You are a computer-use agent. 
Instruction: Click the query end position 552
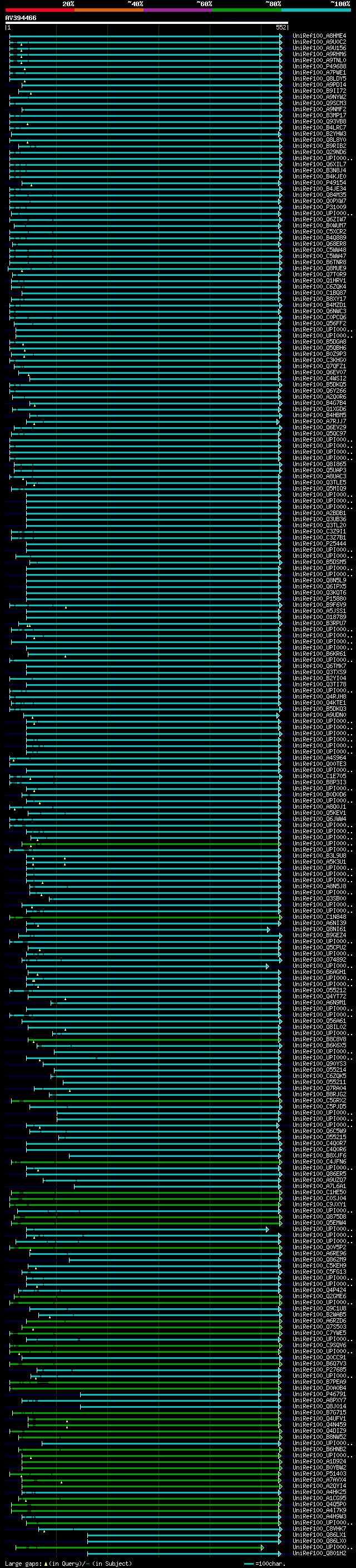(281, 27)
